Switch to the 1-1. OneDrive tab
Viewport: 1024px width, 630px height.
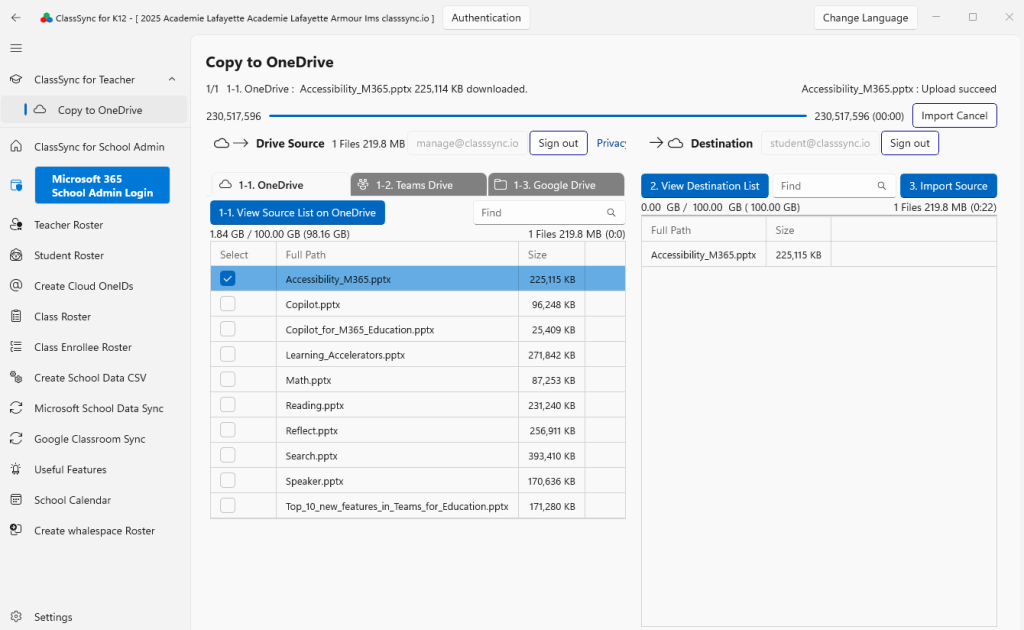pos(280,185)
